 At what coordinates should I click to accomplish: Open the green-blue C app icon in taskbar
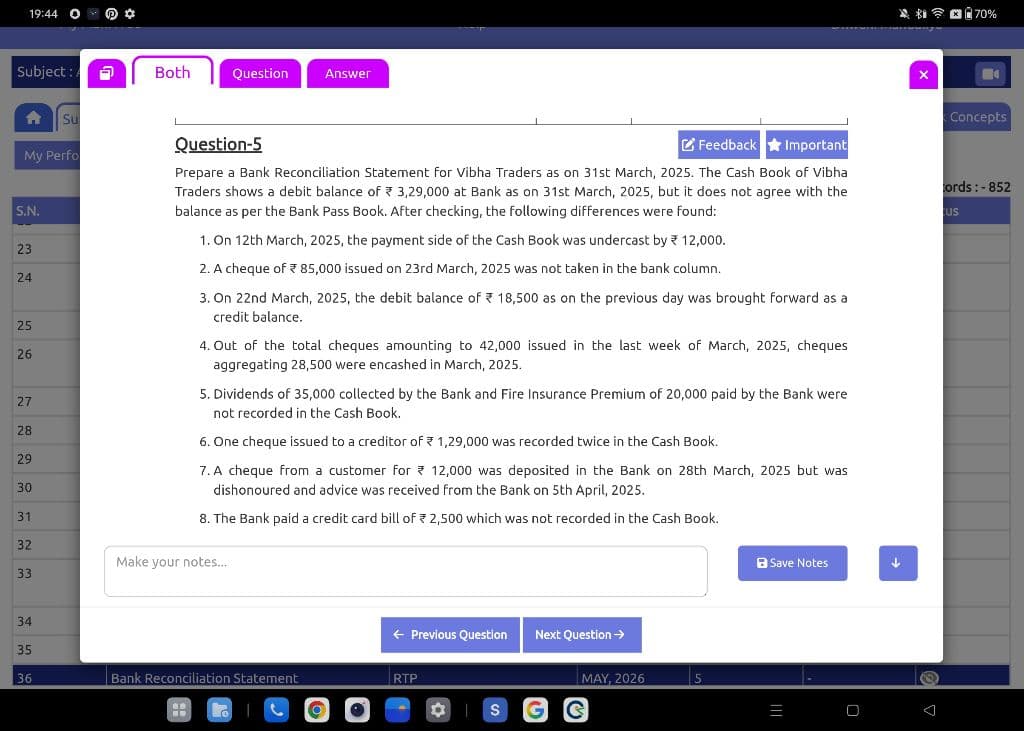point(576,710)
